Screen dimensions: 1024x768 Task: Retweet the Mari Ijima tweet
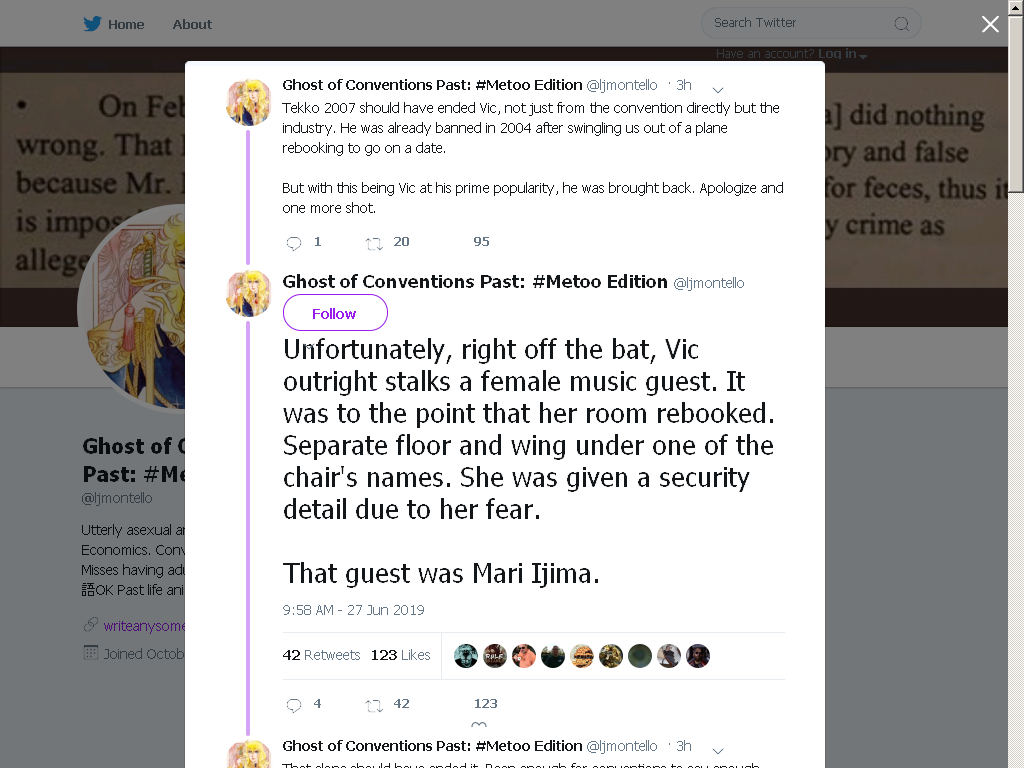coord(374,705)
